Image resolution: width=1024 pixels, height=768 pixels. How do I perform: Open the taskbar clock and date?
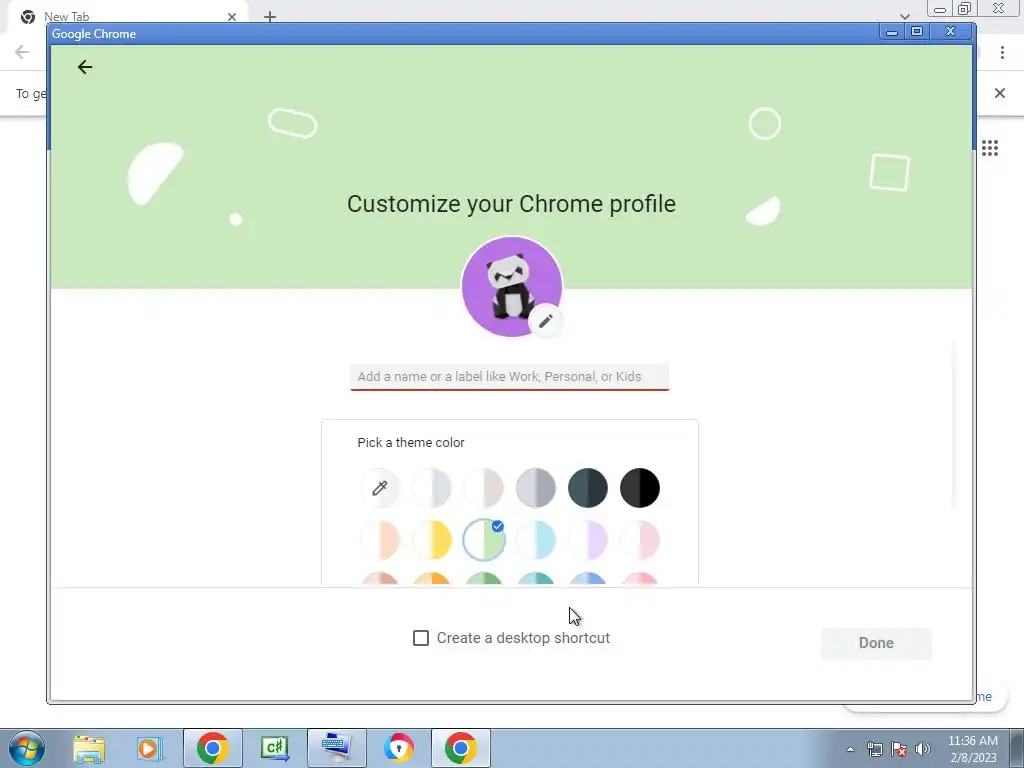(x=972, y=749)
